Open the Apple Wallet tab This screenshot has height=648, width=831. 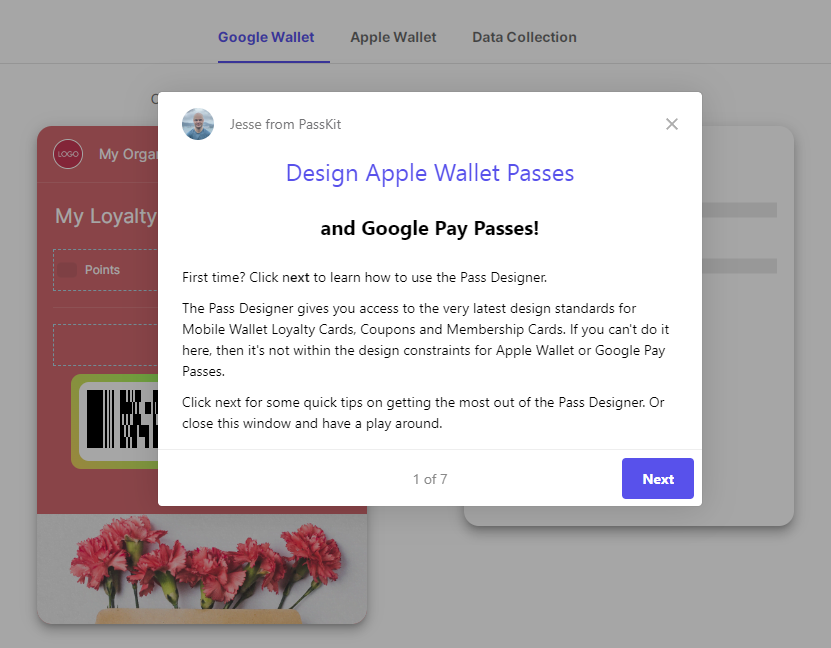[x=393, y=37]
